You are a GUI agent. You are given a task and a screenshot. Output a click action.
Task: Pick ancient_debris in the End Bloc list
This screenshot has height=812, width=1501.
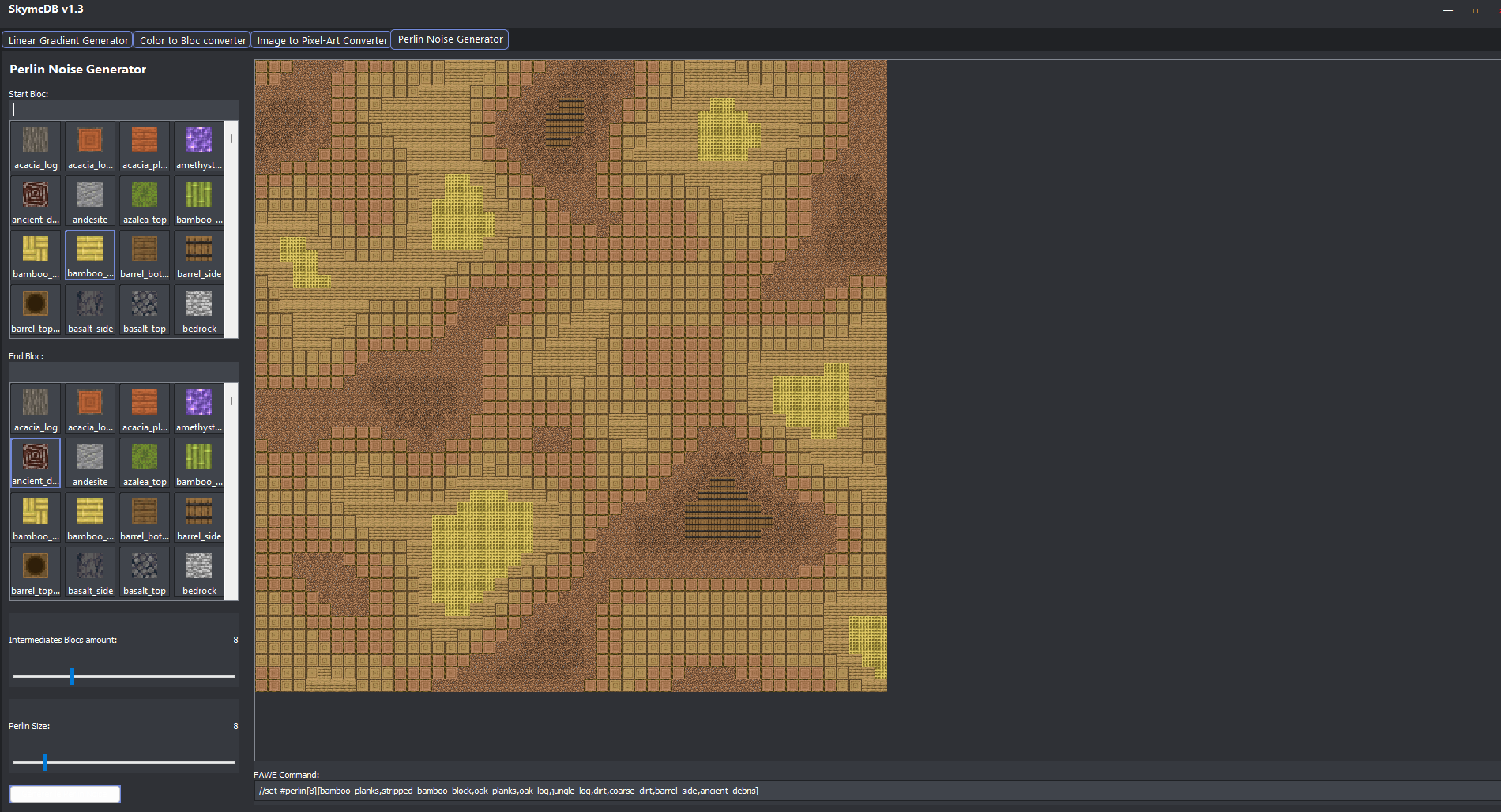point(36,464)
